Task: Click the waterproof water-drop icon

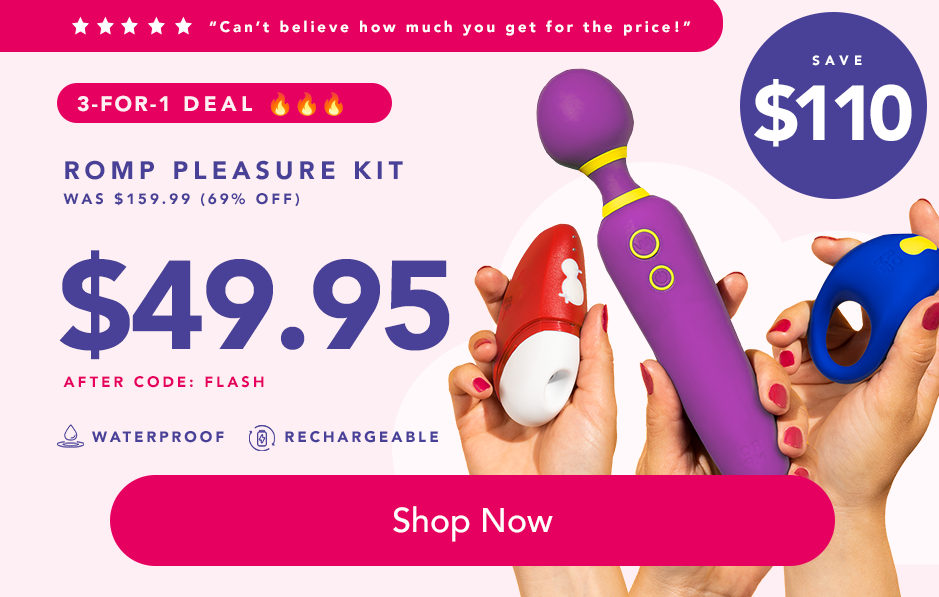Action: coord(70,437)
